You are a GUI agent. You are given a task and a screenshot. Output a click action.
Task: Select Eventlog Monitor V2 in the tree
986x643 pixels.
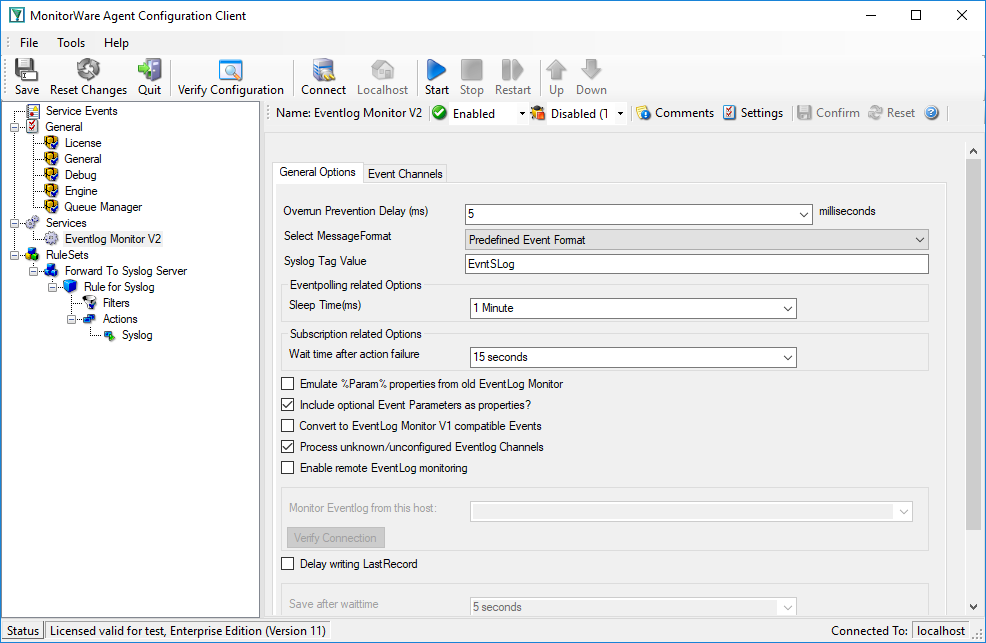pos(113,239)
